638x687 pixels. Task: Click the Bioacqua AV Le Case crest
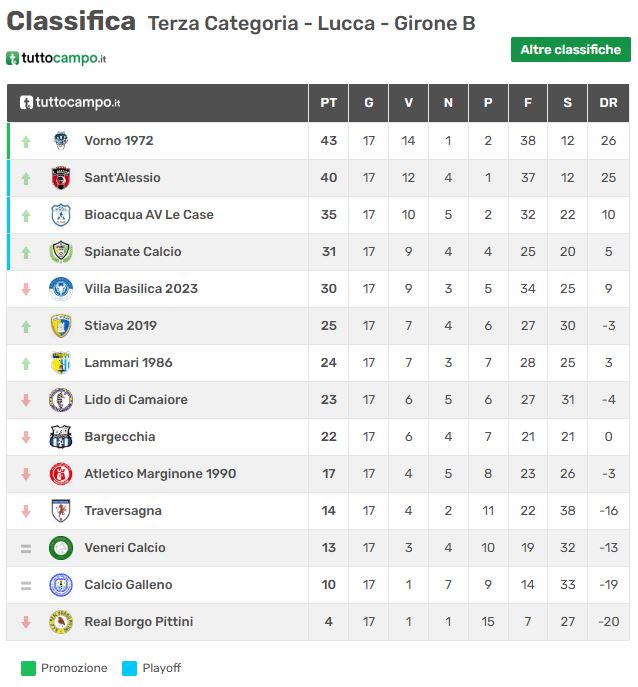coord(61,215)
